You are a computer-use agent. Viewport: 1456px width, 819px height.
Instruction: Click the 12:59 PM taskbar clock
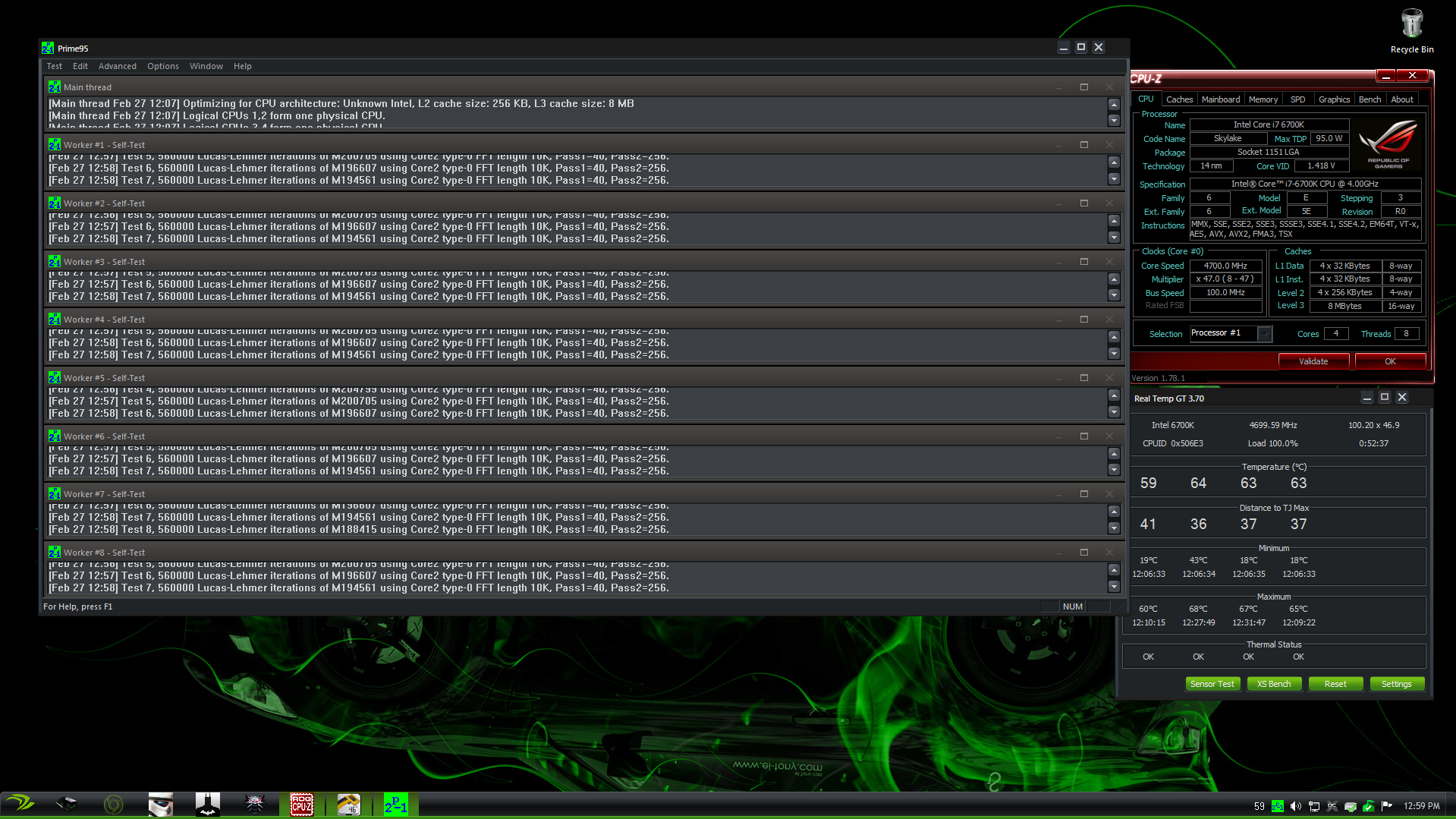pyautogui.click(x=1421, y=806)
